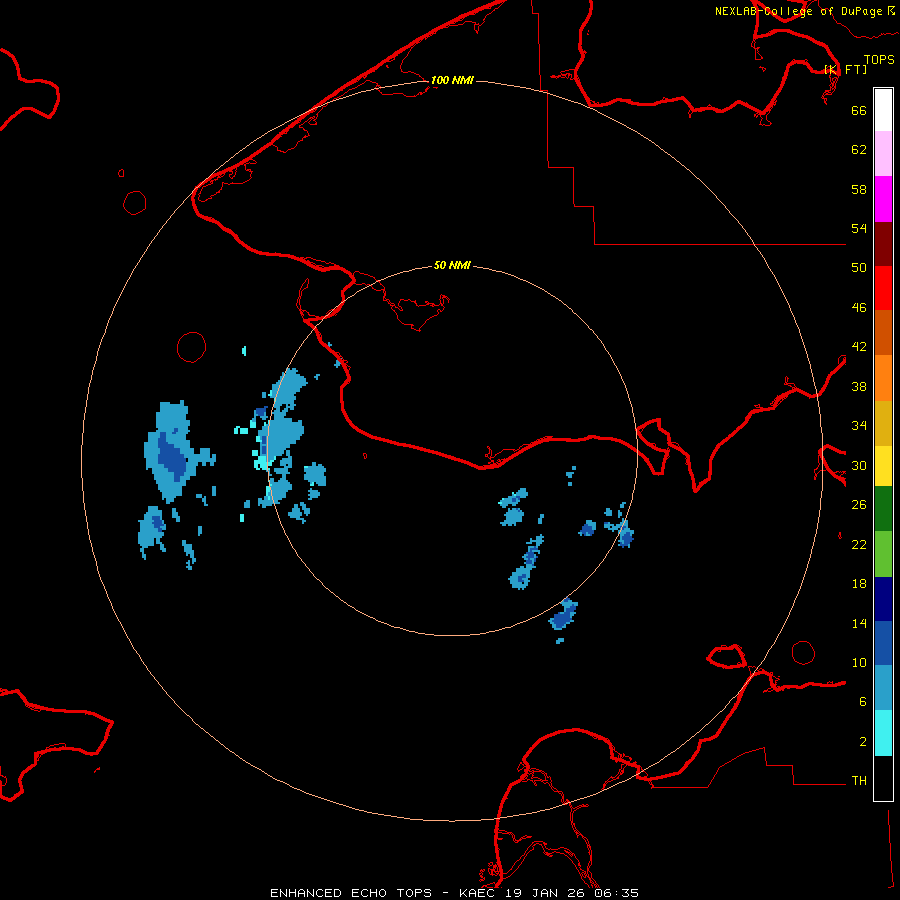Click the dark orange swatch between 46 and 42
This screenshot has height=900, width=900.
coord(883,332)
